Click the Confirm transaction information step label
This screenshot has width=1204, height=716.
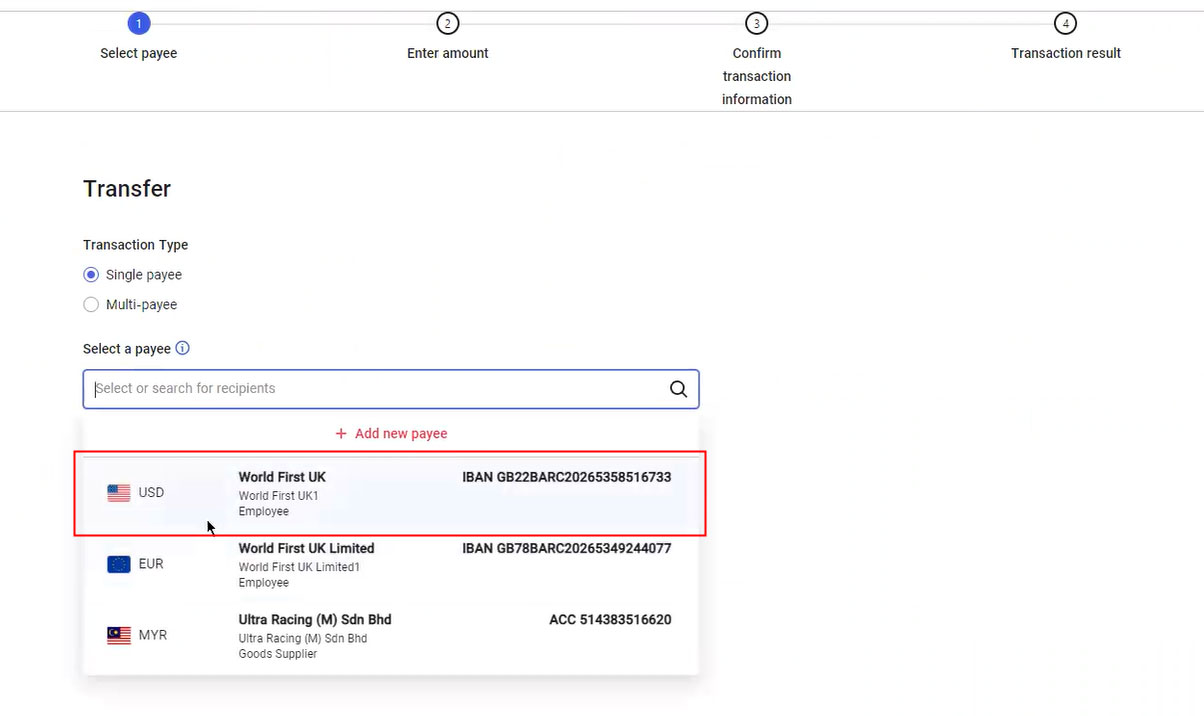point(756,76)
